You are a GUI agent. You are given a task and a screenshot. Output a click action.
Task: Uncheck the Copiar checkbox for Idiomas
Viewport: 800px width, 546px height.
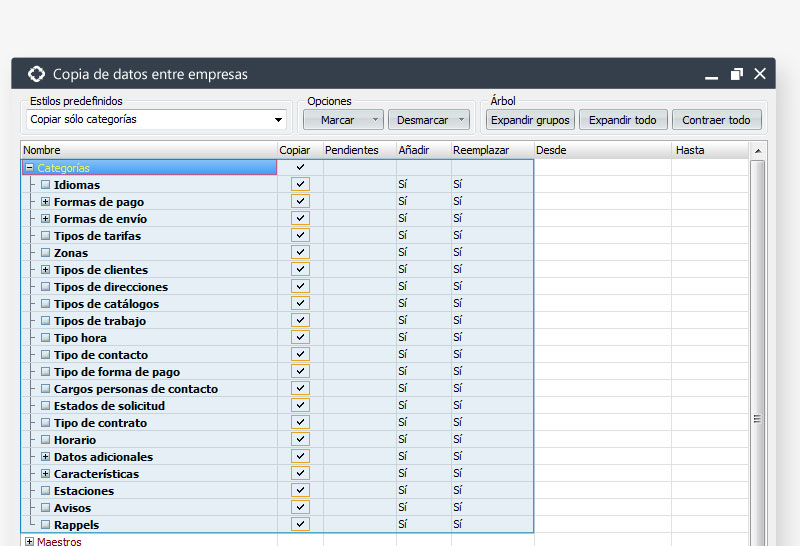(301, 185)
